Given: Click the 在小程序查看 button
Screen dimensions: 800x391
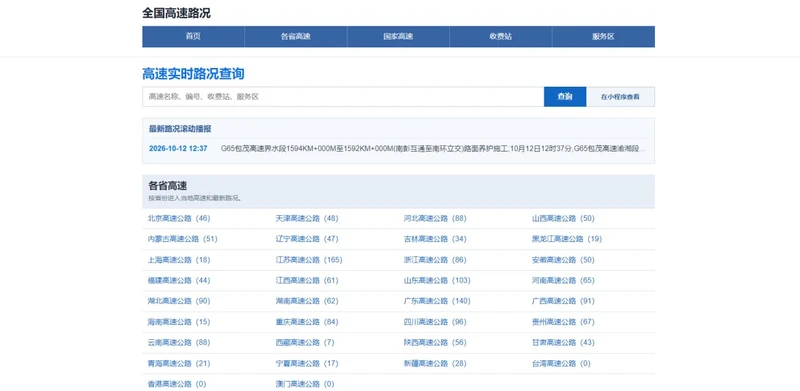Looking at the screenshot, I should (x=620, y=96).
